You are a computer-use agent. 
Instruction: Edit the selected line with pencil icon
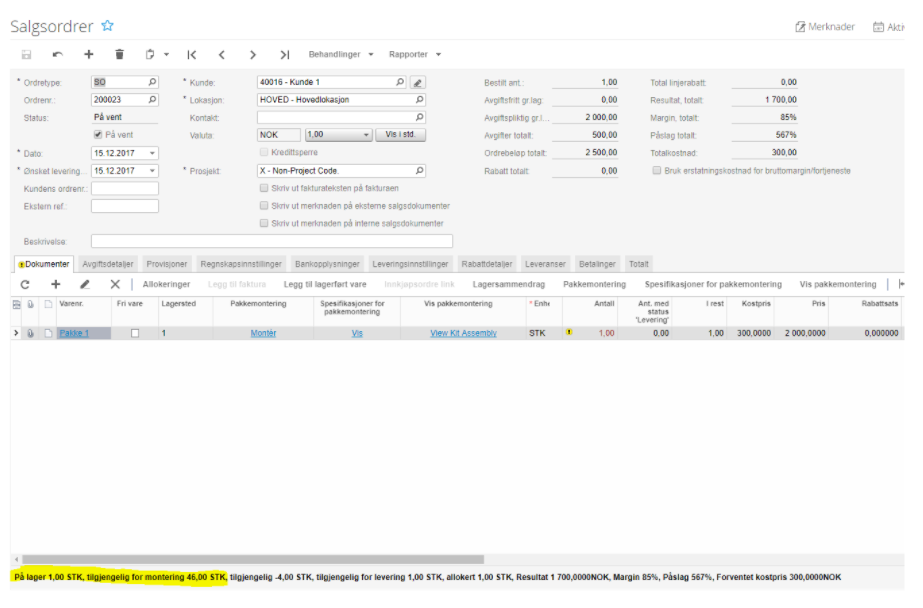tap(85, 284)
